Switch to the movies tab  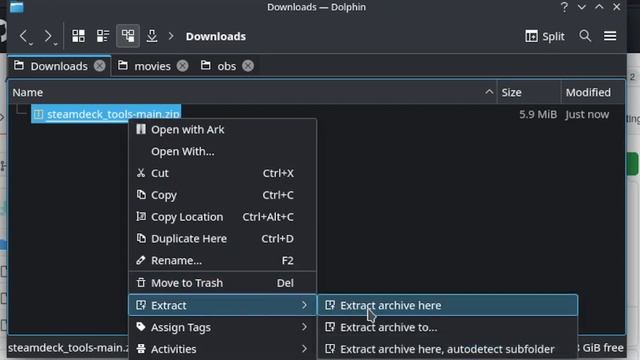click(152, 66)
